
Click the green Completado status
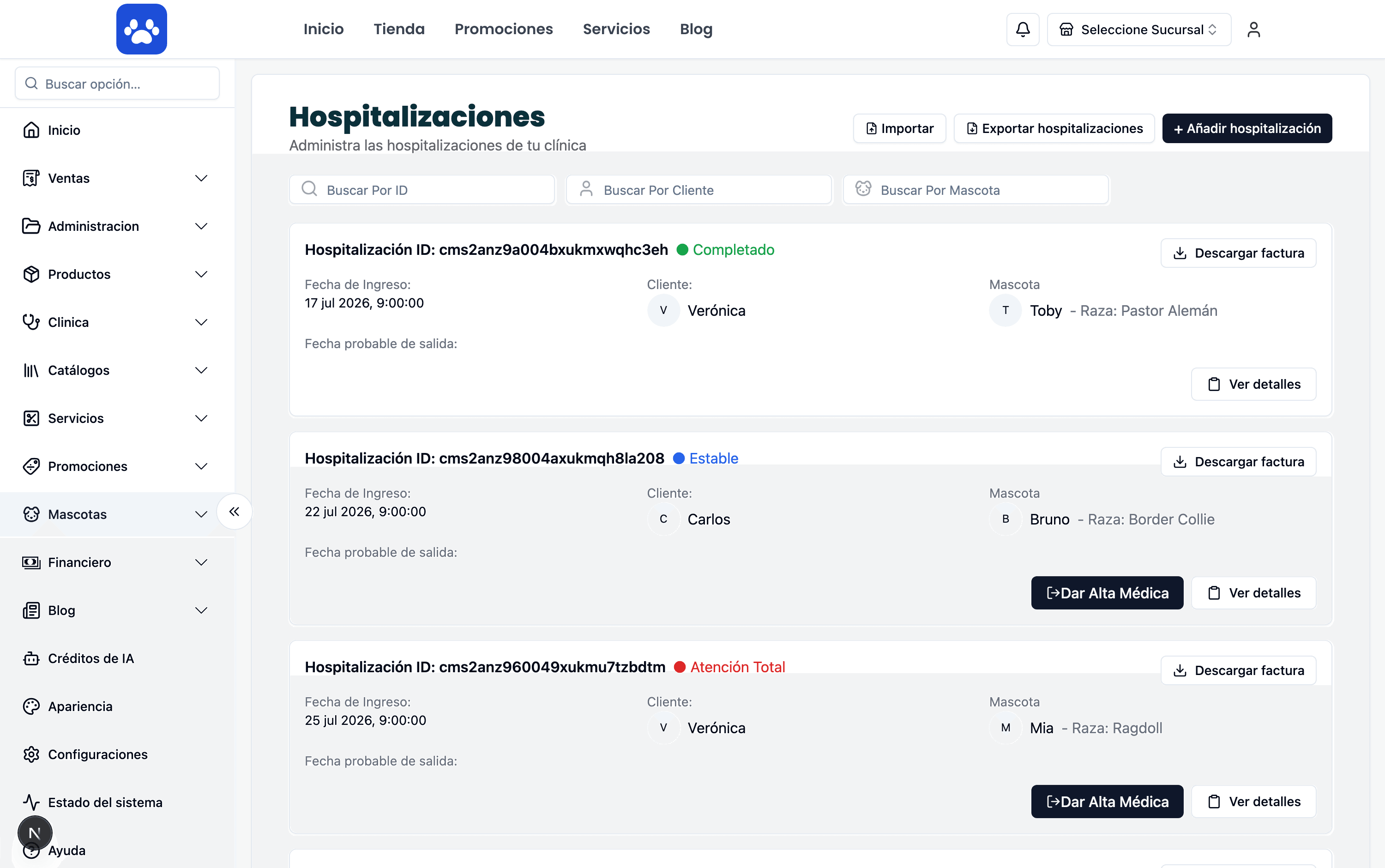tap(725, 250)
